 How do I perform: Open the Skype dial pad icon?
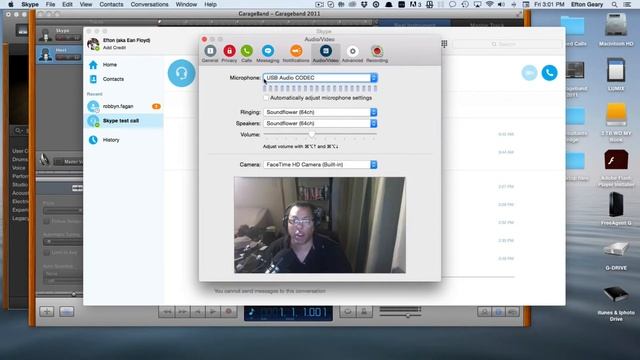point(444,44)
